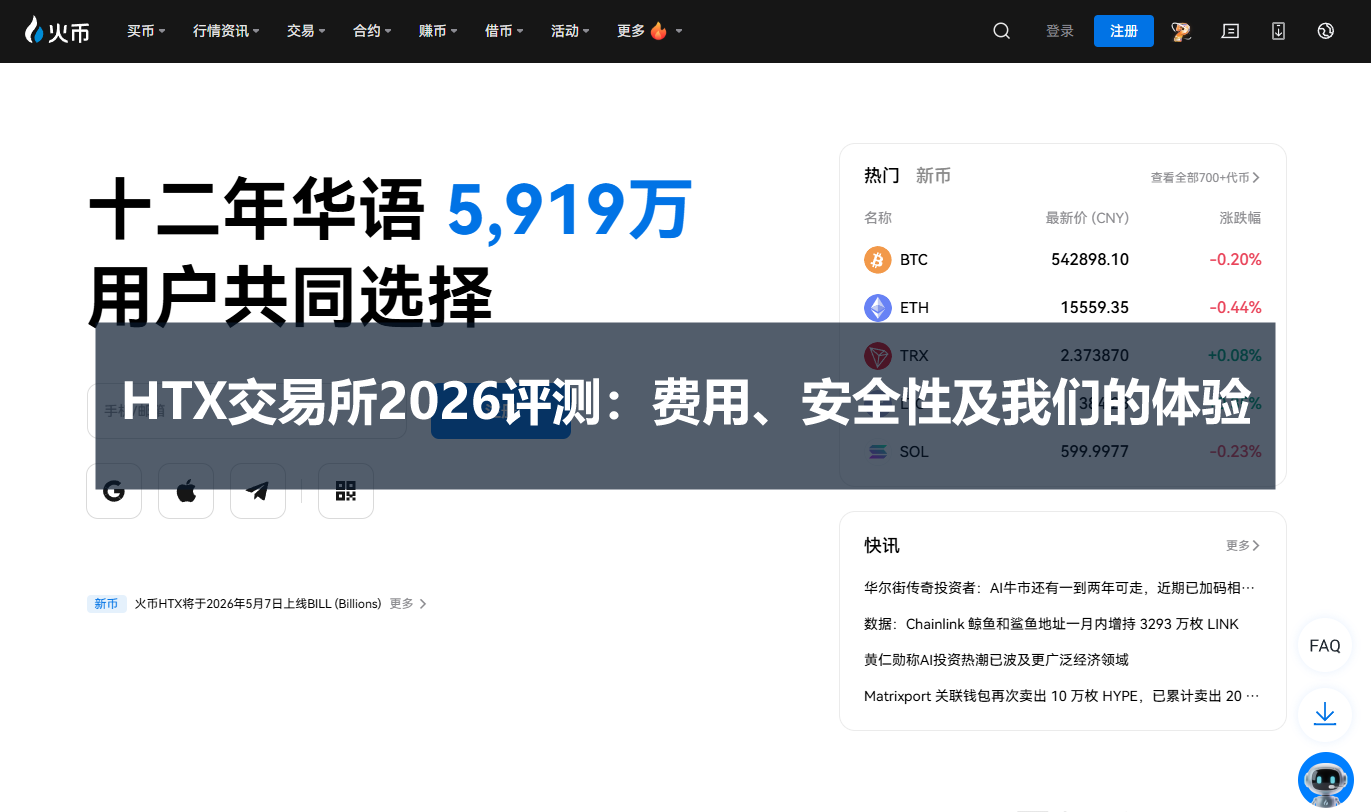Show the QR code login icon
The width and height of the screenshot is (1371, 812).
(346, 491)
